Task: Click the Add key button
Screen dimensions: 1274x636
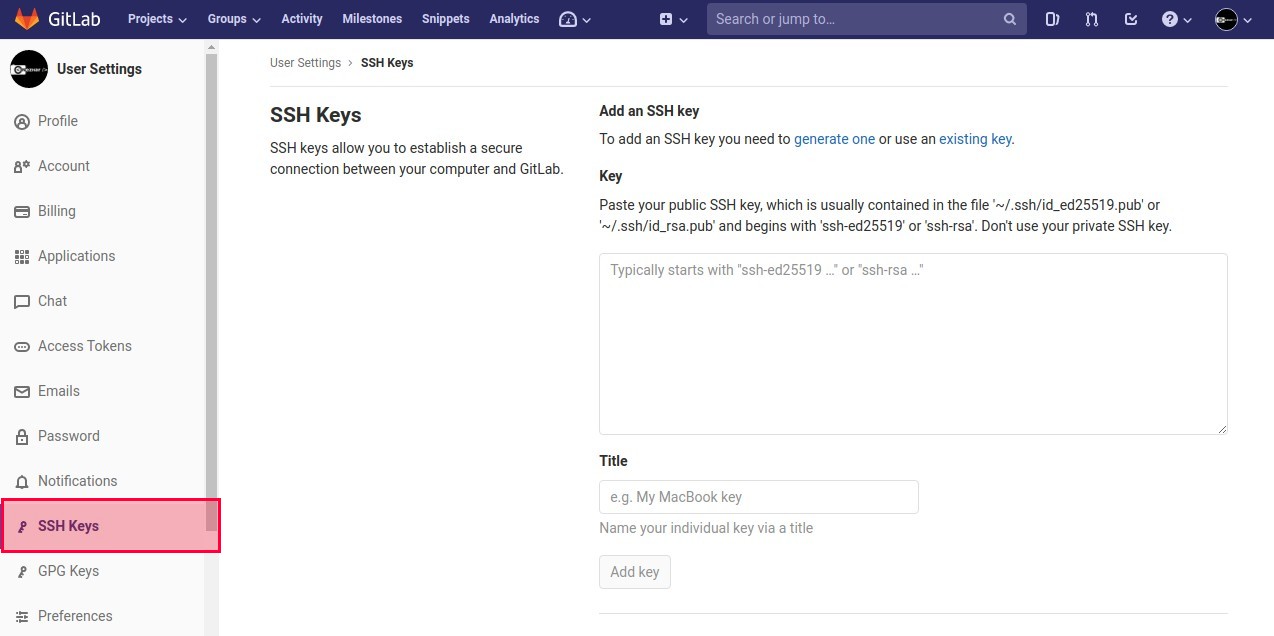Action: click(635, 572)
